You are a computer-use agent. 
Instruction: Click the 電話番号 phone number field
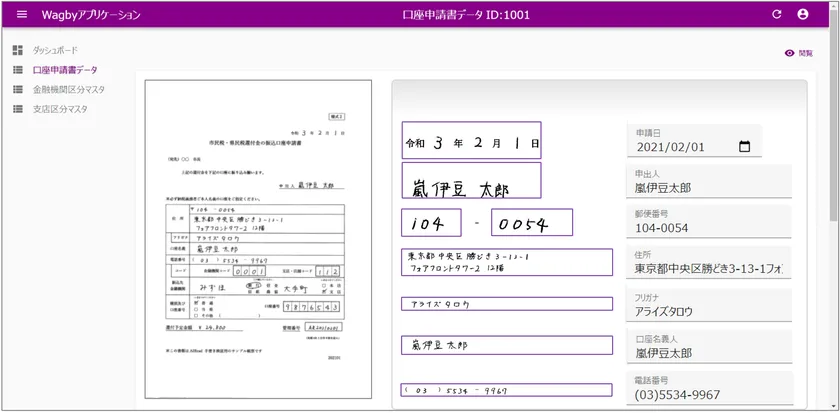tap(708, 394)
